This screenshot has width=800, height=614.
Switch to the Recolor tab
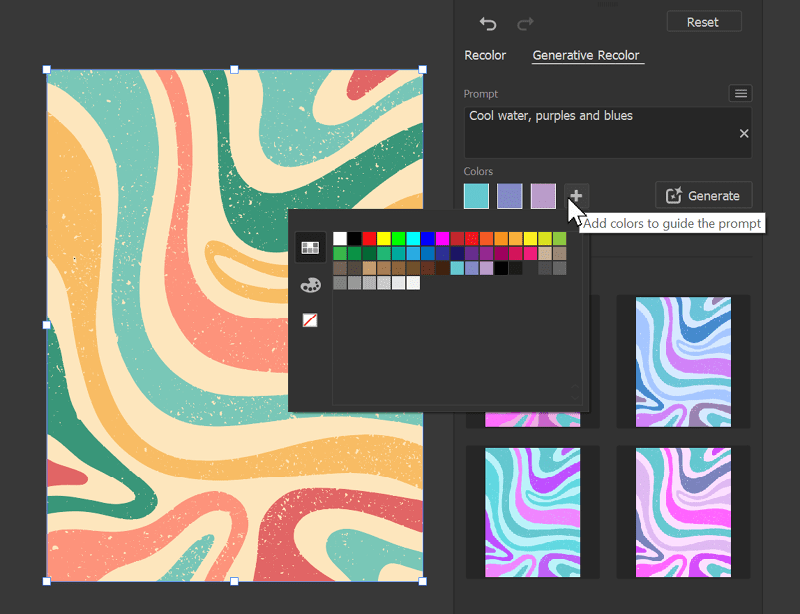coord(485,55)
